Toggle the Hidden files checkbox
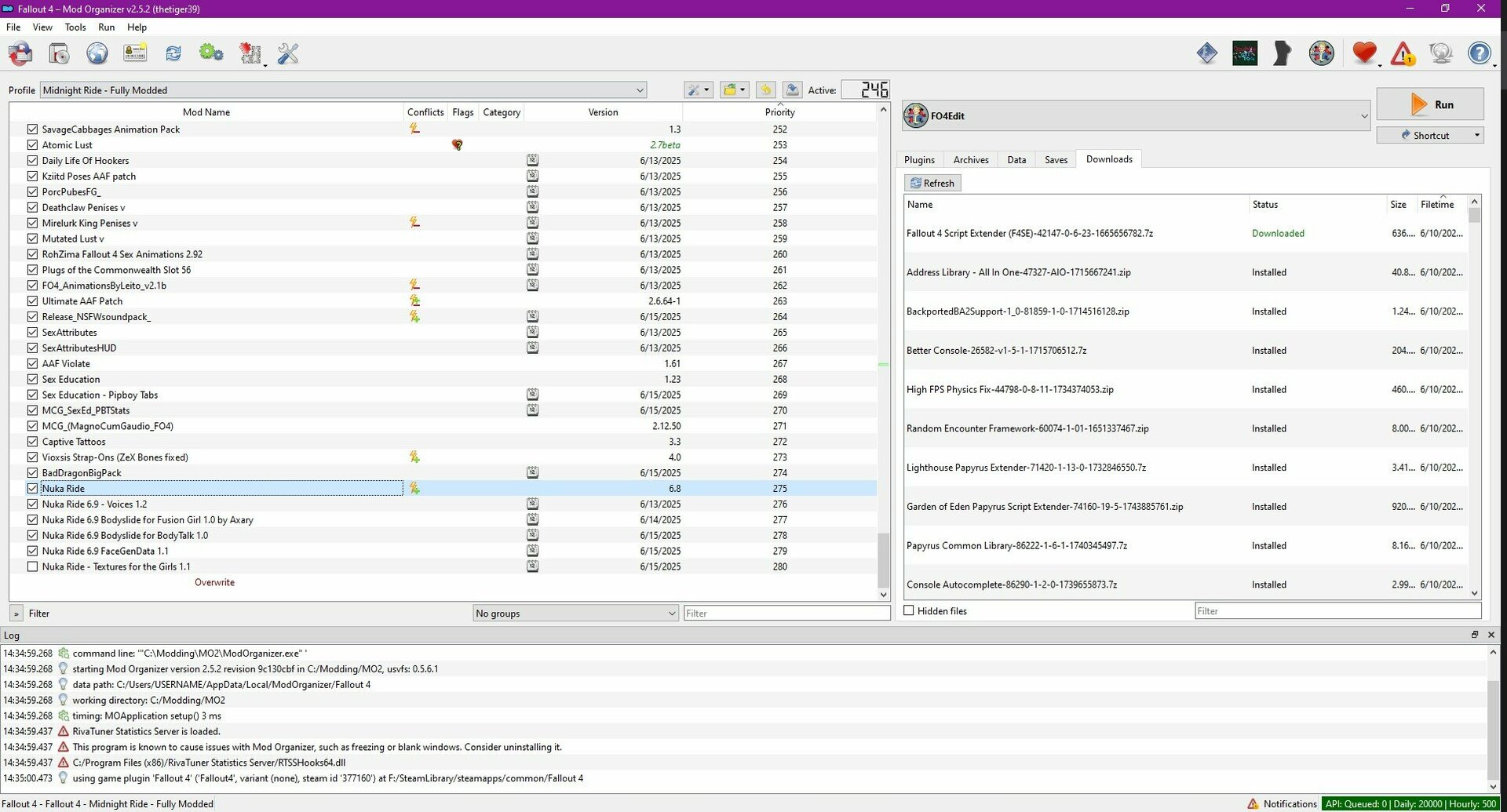The width and height of the screenshot is (1507, 812). pyautogui.click(x=910, y=610)
